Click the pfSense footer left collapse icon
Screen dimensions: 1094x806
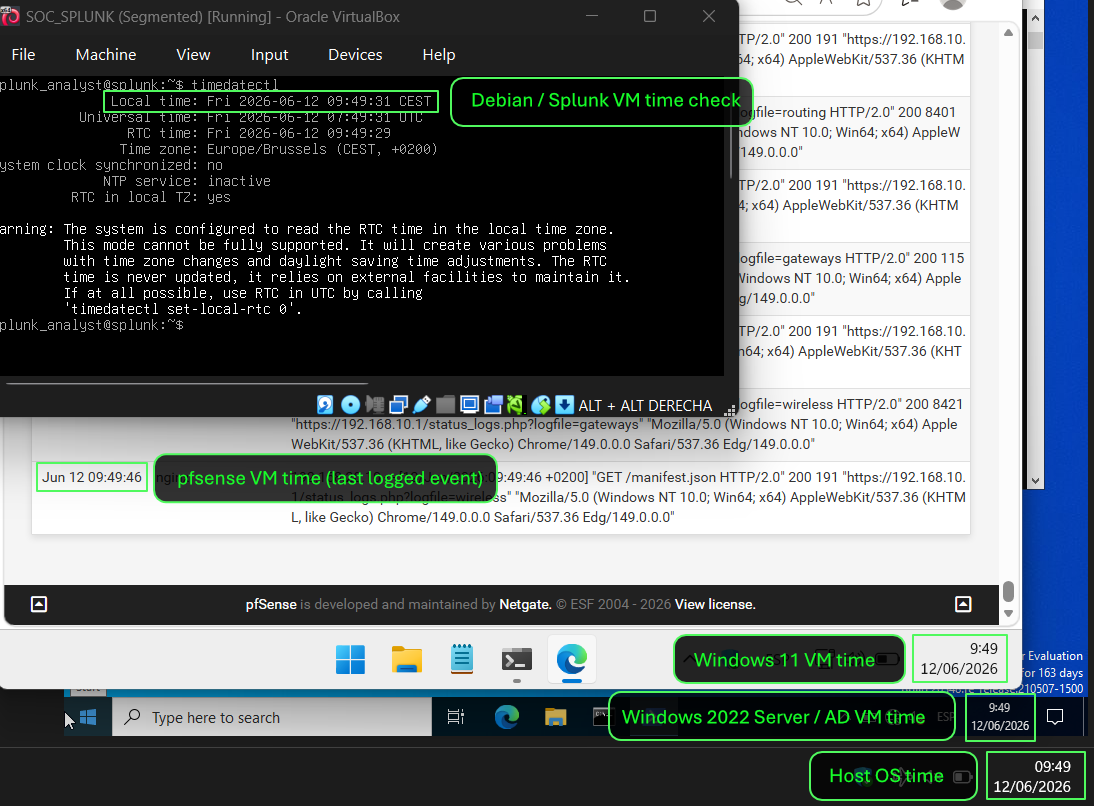tap(39, 604)
